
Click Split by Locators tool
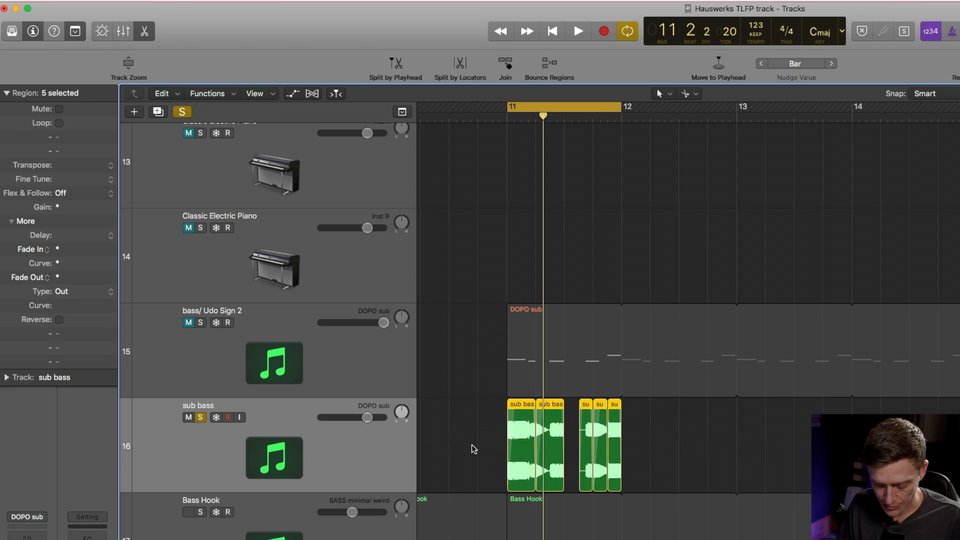[x=460, y=62]
